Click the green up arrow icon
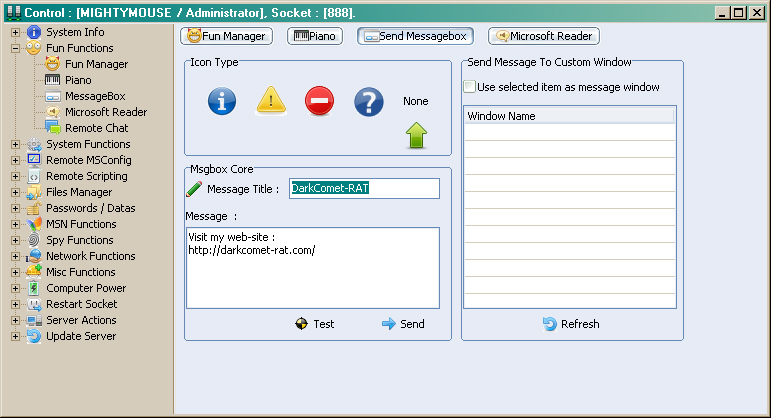 click(x=416, y=135)
